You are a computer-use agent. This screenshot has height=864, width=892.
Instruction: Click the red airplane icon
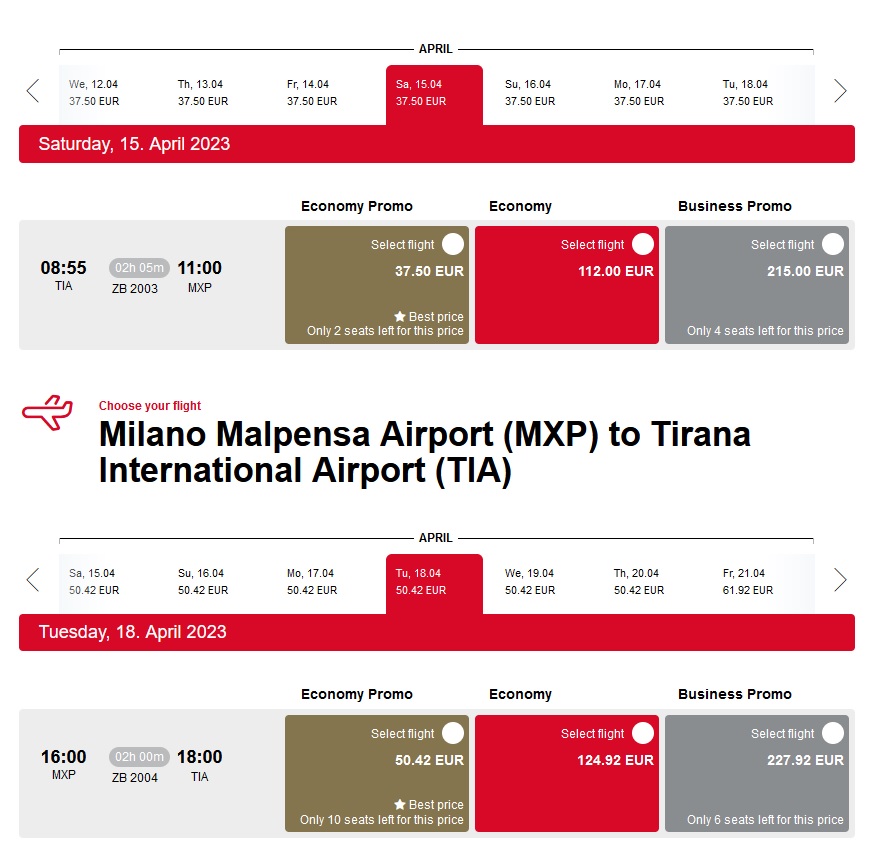click(47, 412)
